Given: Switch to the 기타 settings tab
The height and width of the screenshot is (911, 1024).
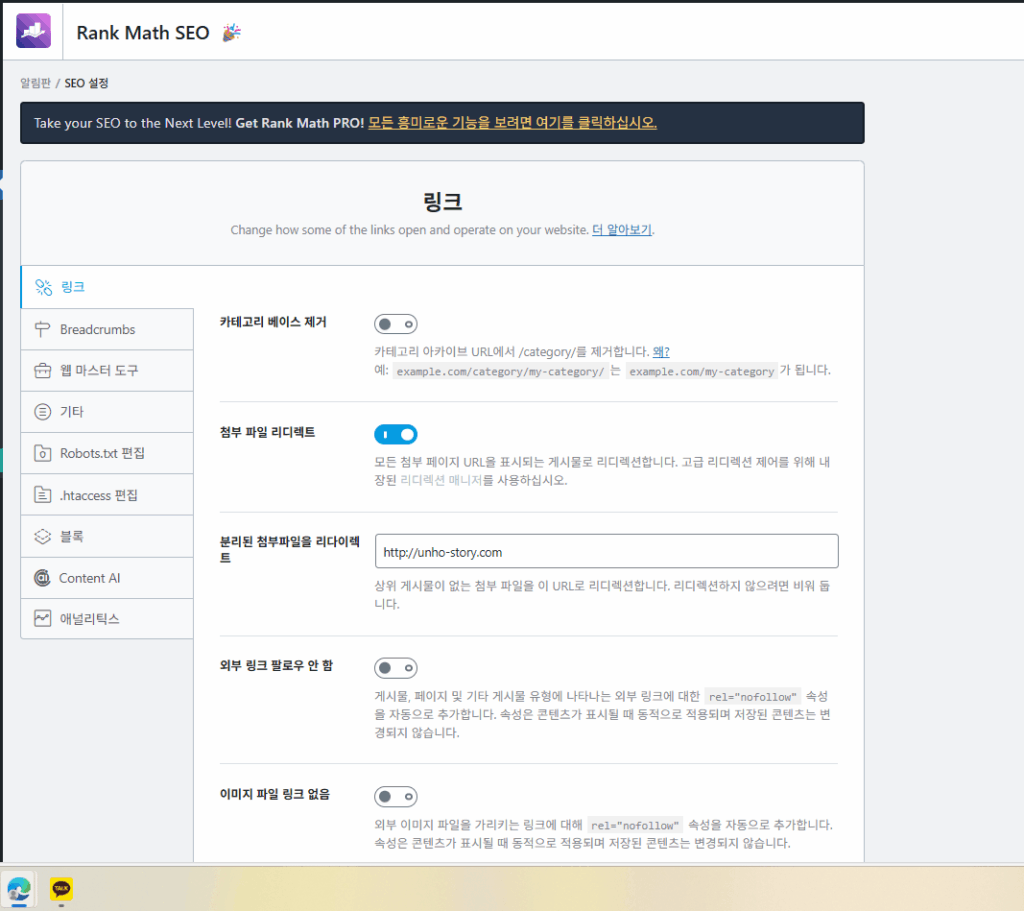Looking at the screenshot, I should (71, 411).
